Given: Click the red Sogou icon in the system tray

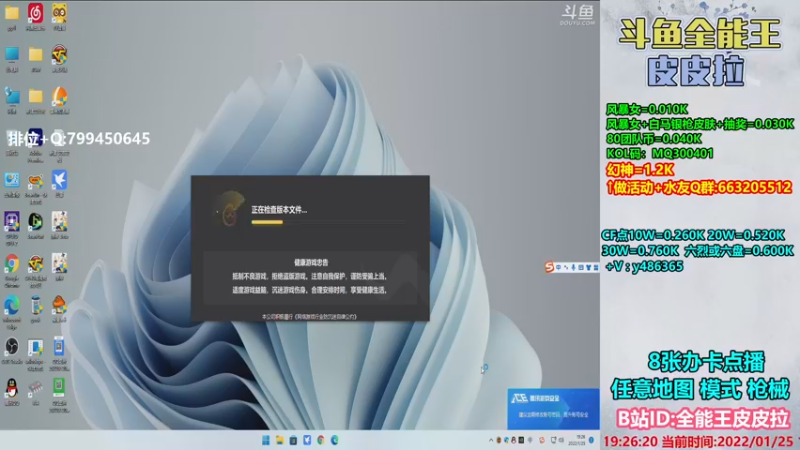Looking at the screenshot, I should coord(542,440).
